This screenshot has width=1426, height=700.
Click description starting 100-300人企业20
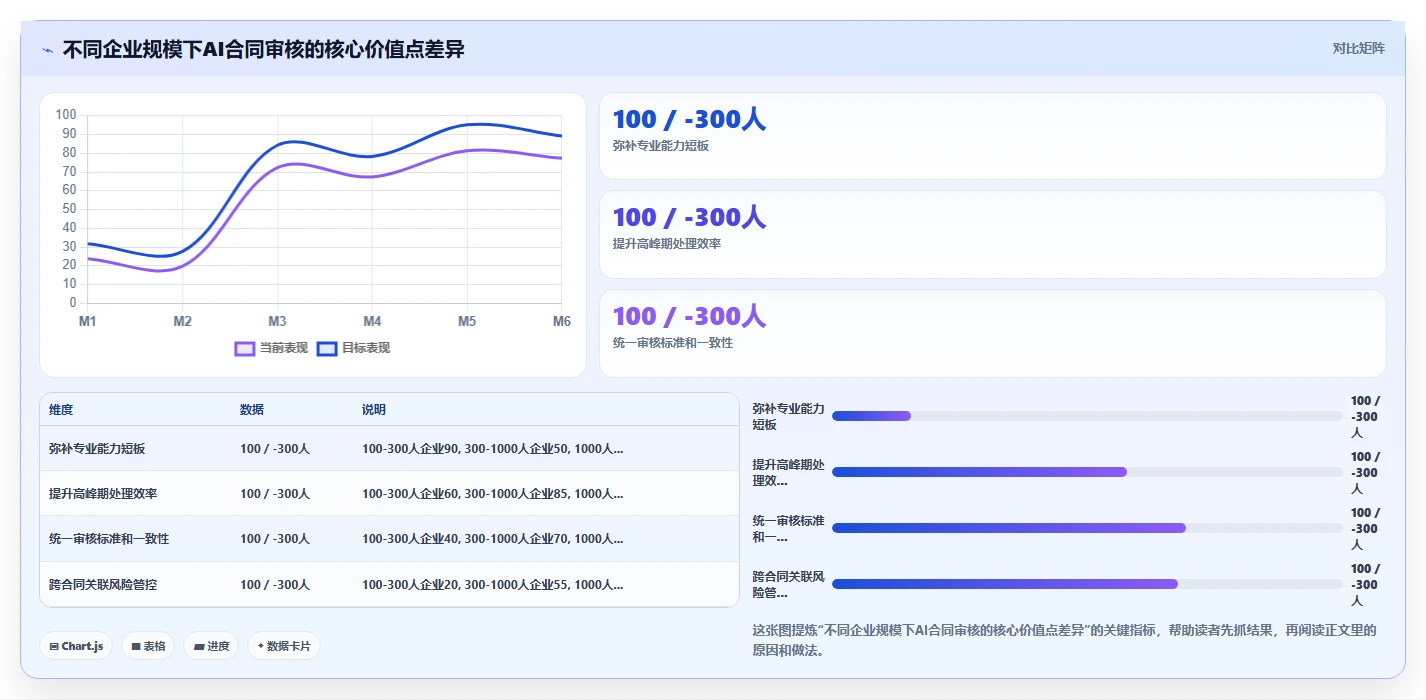(493, 585)
